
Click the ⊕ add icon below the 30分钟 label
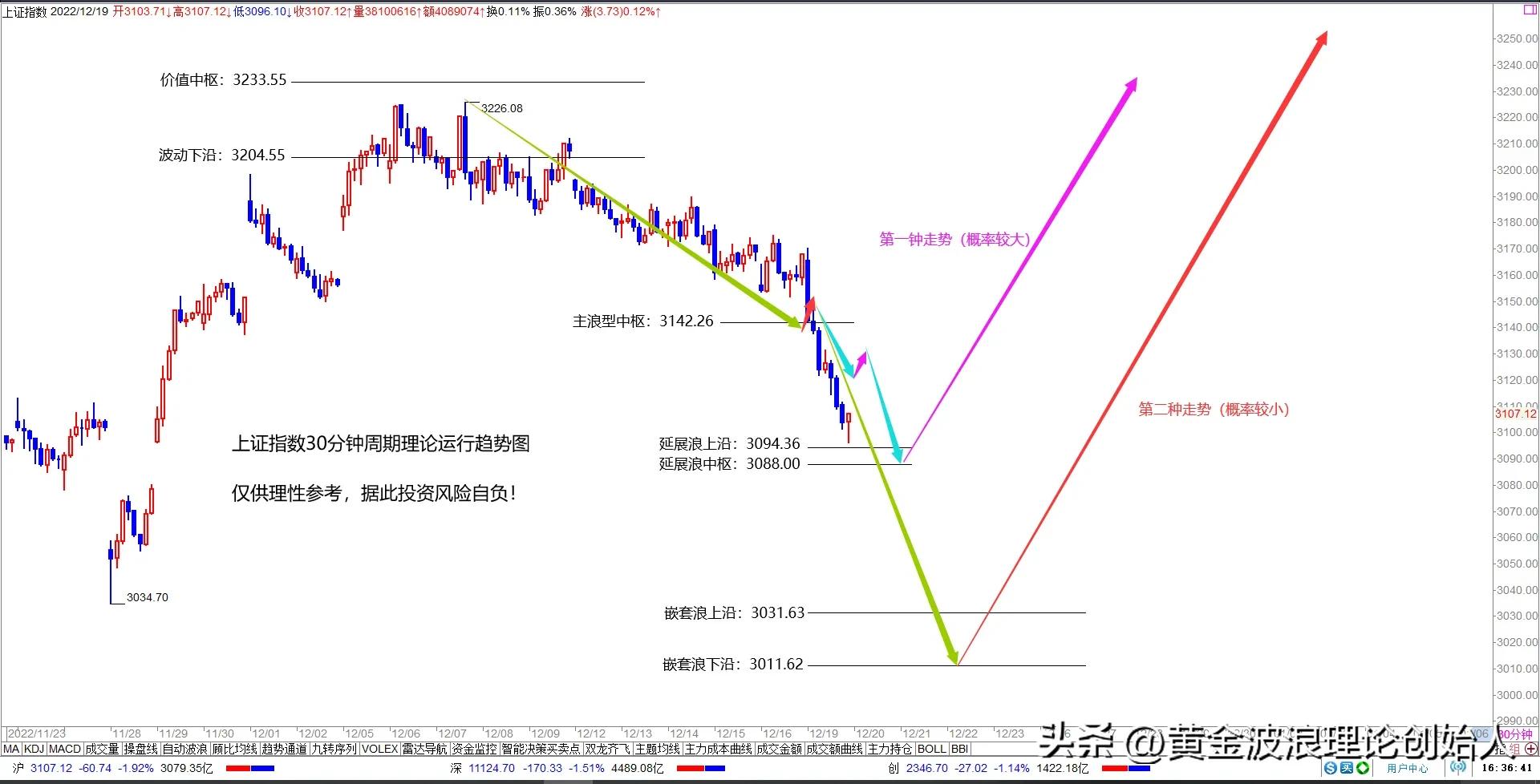(x=1530, y=750)
